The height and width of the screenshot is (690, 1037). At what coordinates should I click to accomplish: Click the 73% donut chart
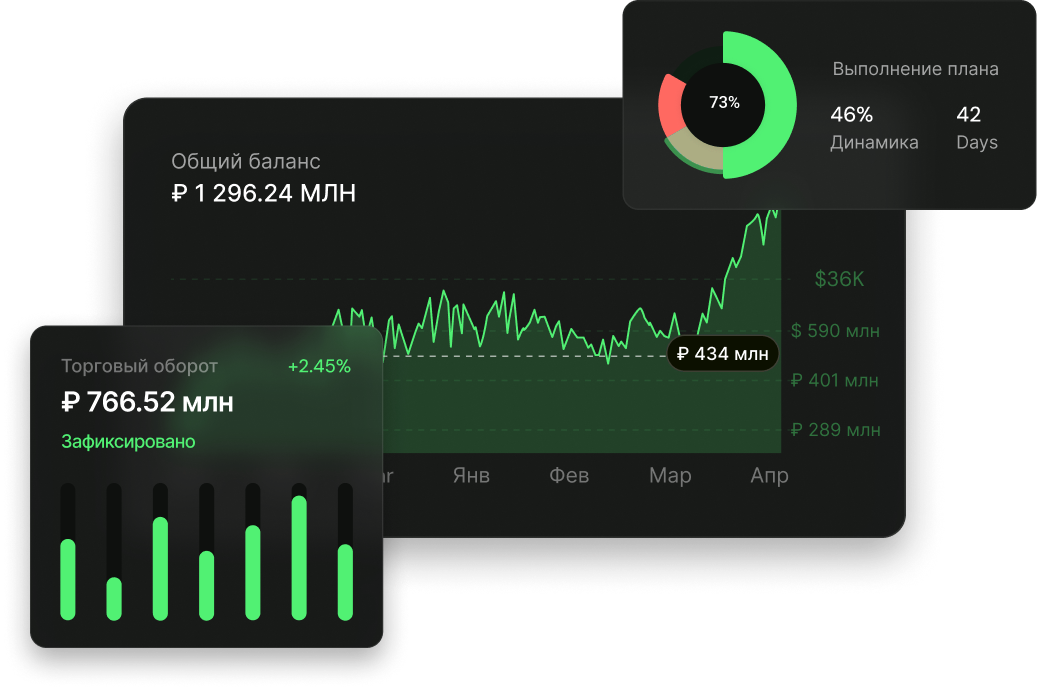pos(727,101)
